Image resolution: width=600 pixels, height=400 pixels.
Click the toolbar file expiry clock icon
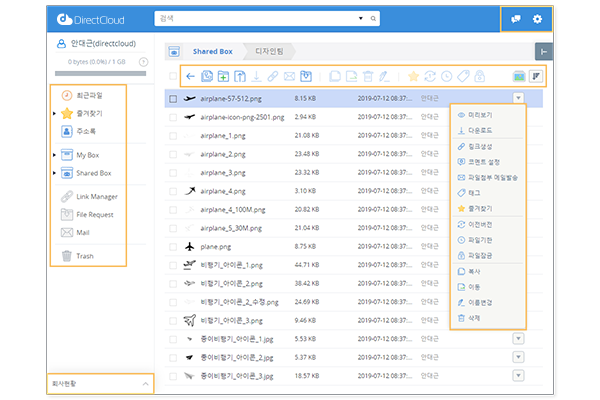(x=447, y=76)
